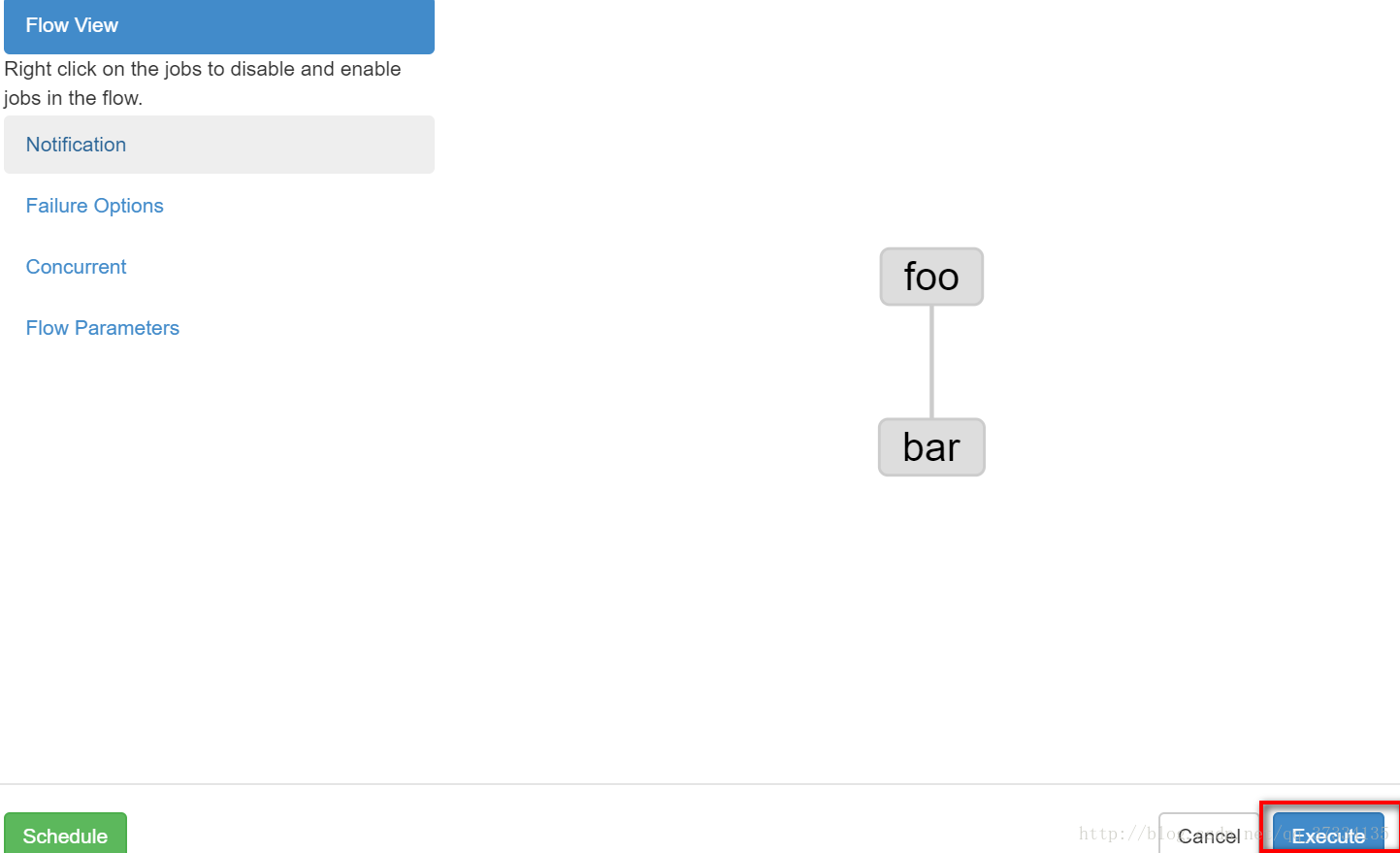Cancel the flow execution dialog
Viewport: 1400px width, 853px height.
[1209, 835]
